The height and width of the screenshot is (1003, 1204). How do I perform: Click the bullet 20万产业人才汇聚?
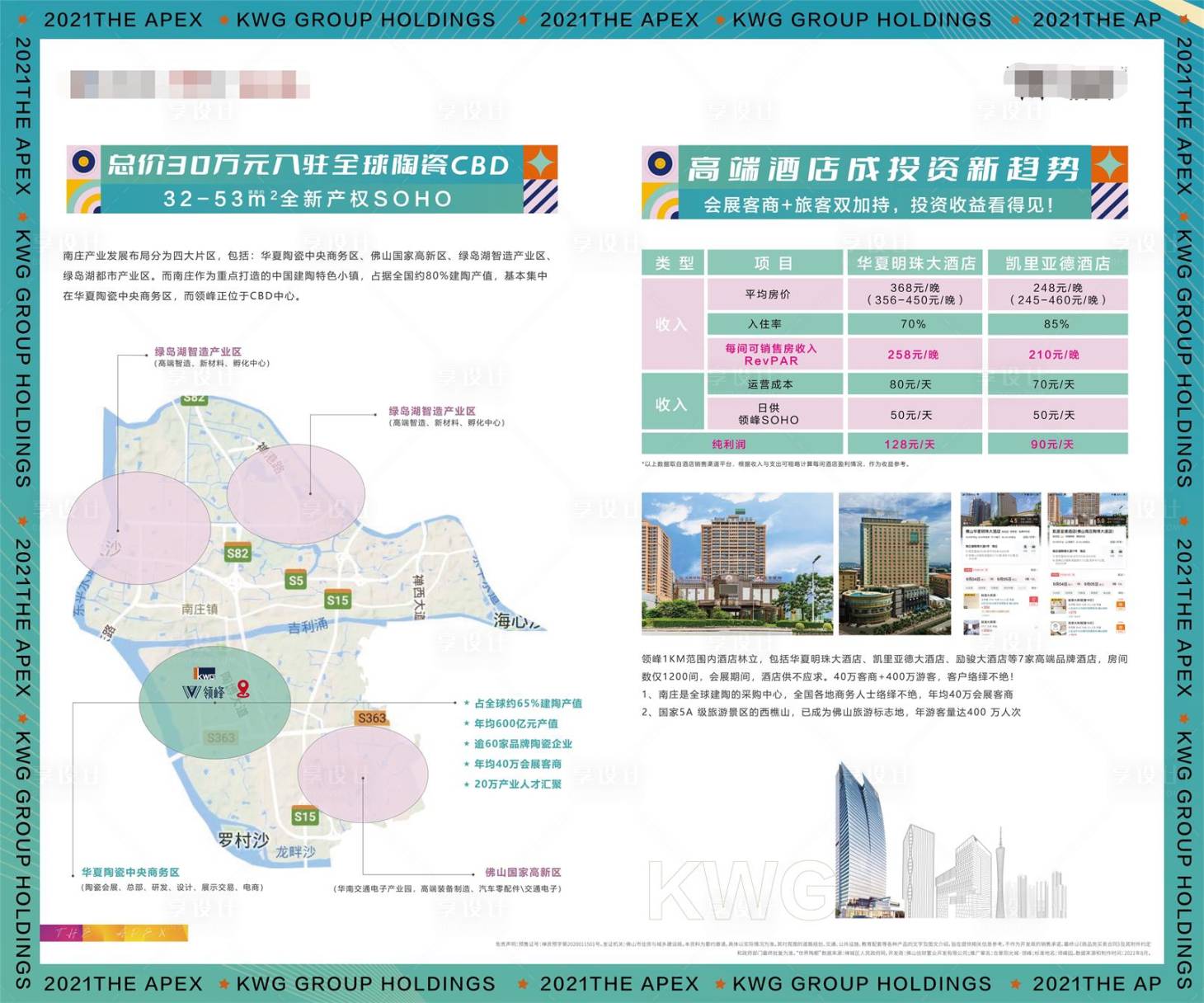pos(513,784)
